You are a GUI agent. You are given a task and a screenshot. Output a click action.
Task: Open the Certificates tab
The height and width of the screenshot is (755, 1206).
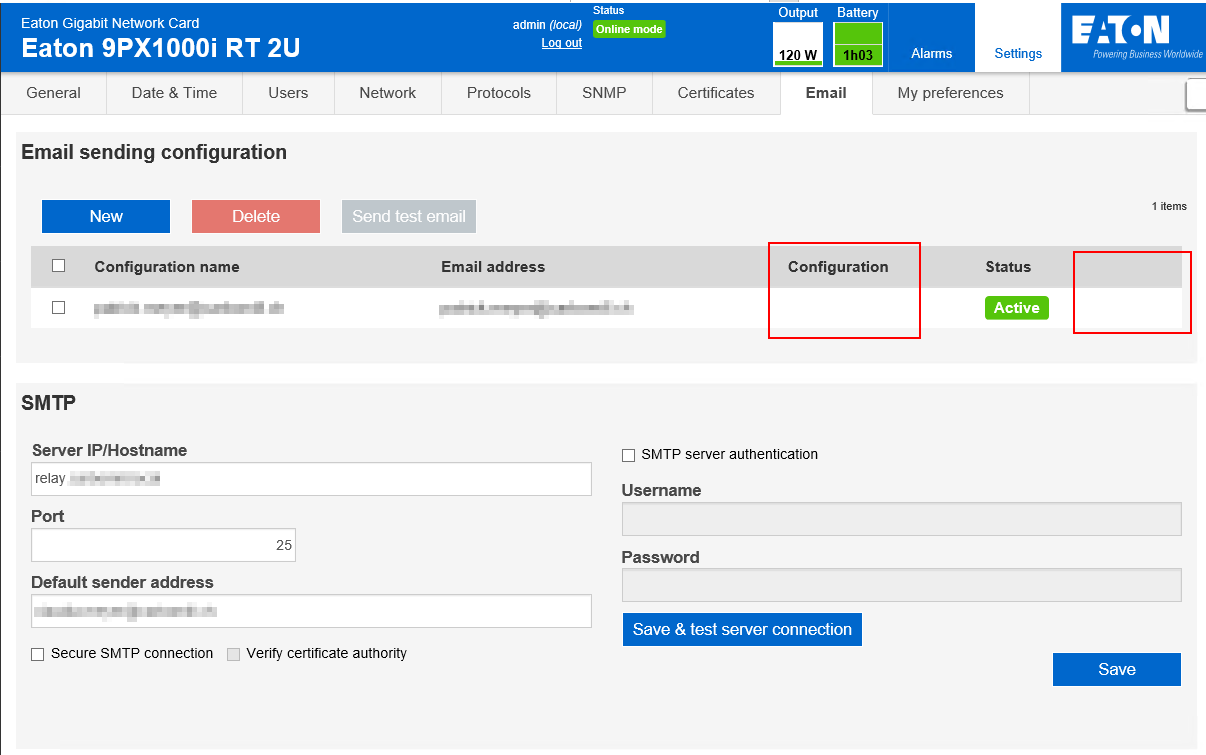(x=716, y=93)
